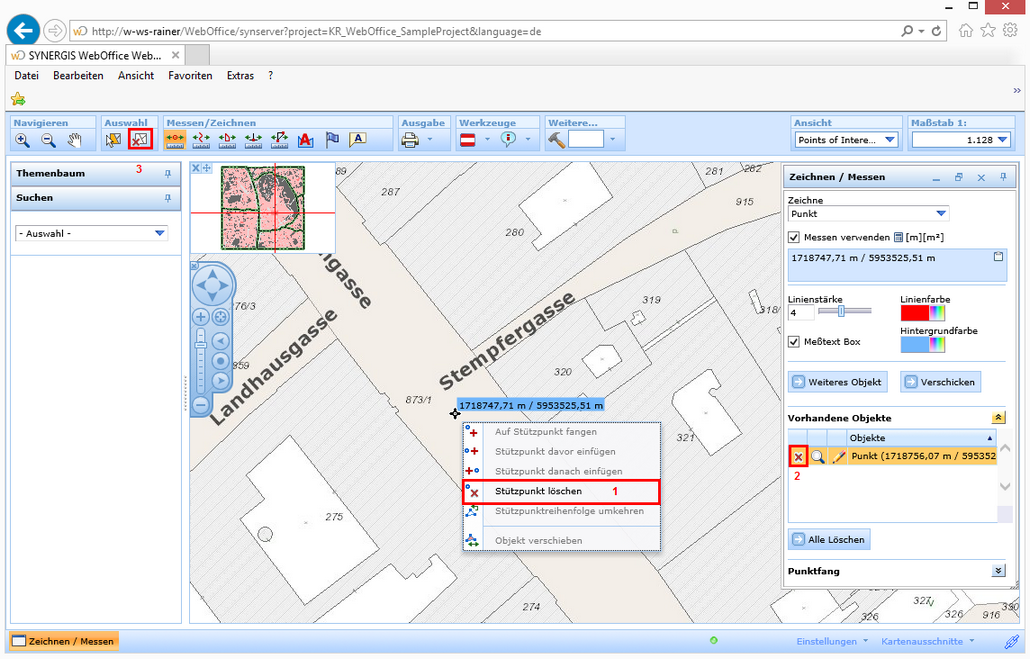Expand the Punktfang section
Viewport: 1030px width, 659px height.
[x=998, y=571]
